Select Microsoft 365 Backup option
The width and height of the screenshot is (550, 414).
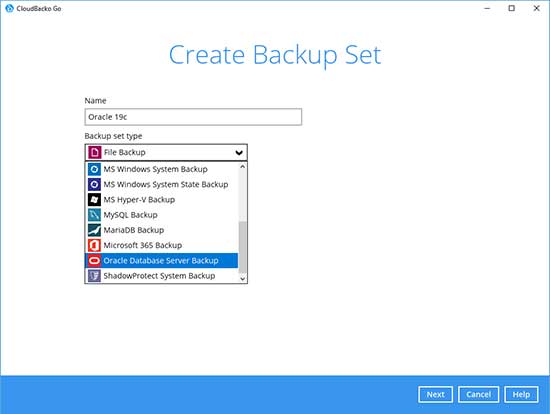162,245
